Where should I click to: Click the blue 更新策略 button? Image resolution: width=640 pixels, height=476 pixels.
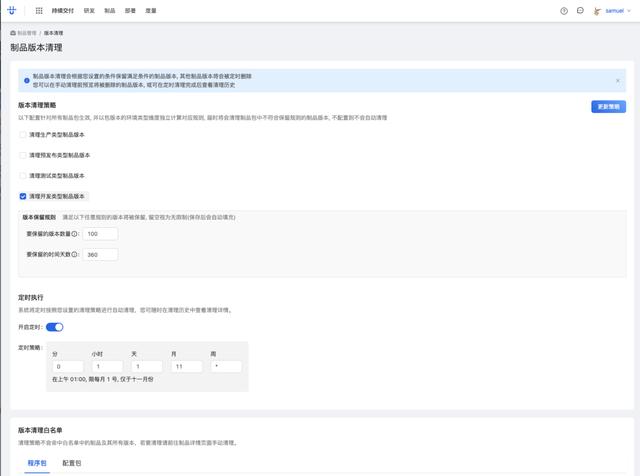pos(608,107)
